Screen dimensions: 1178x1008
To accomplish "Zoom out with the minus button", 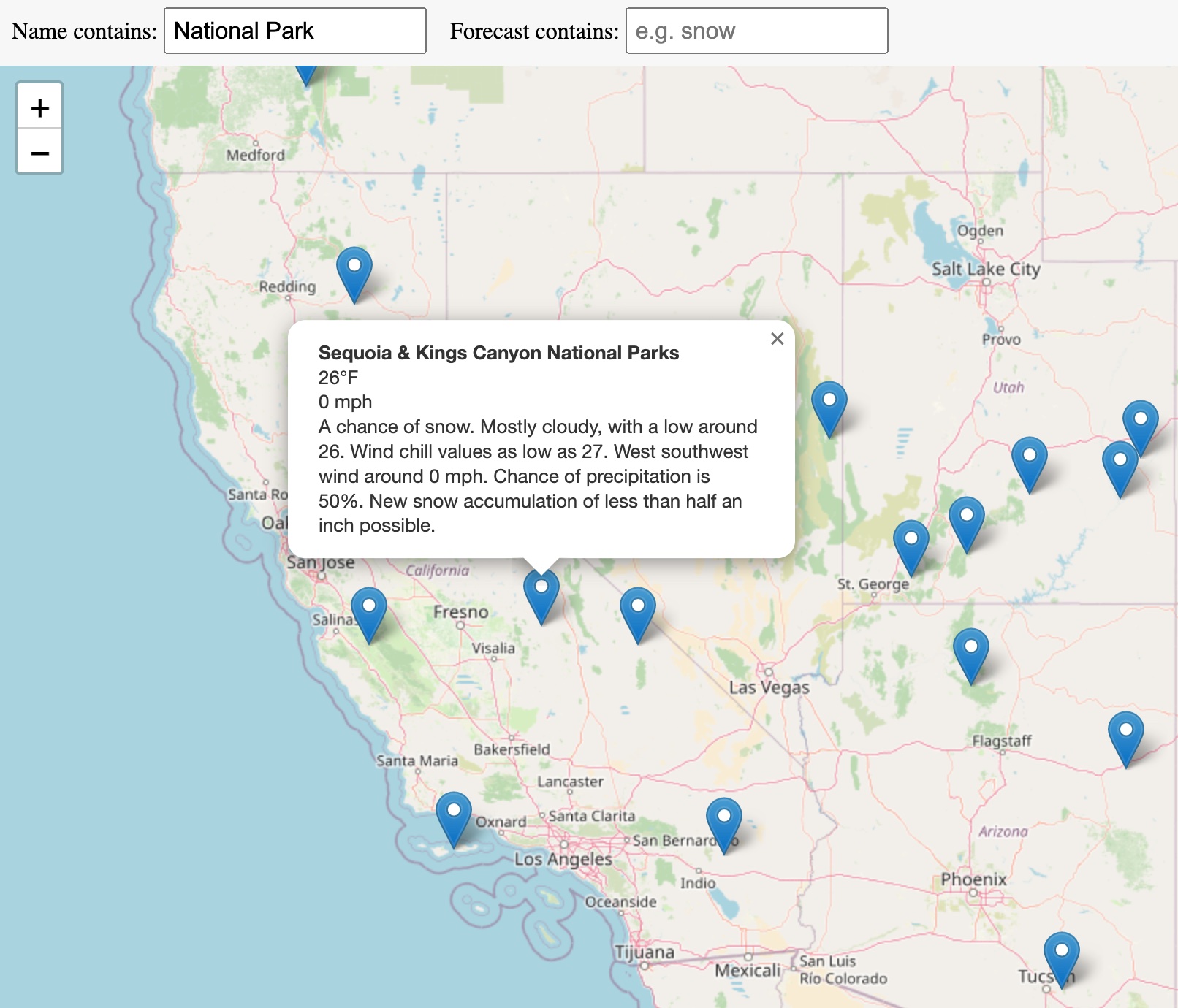I will 39,153.
